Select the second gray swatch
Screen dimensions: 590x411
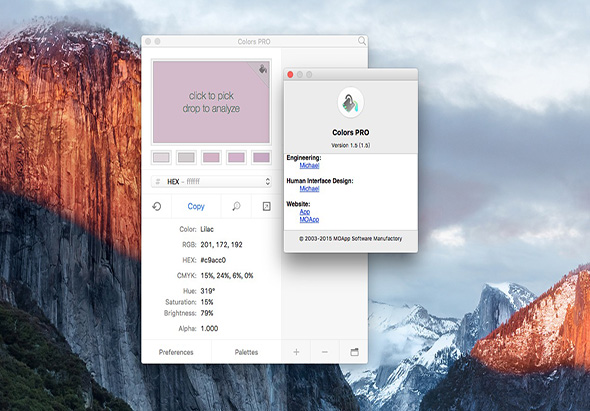(x=186, y=157)
